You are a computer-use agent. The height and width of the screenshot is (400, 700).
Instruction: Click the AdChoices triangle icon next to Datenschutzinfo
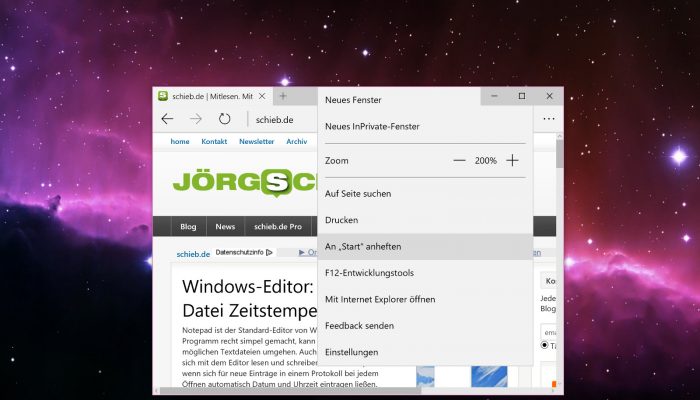[269, 252]
